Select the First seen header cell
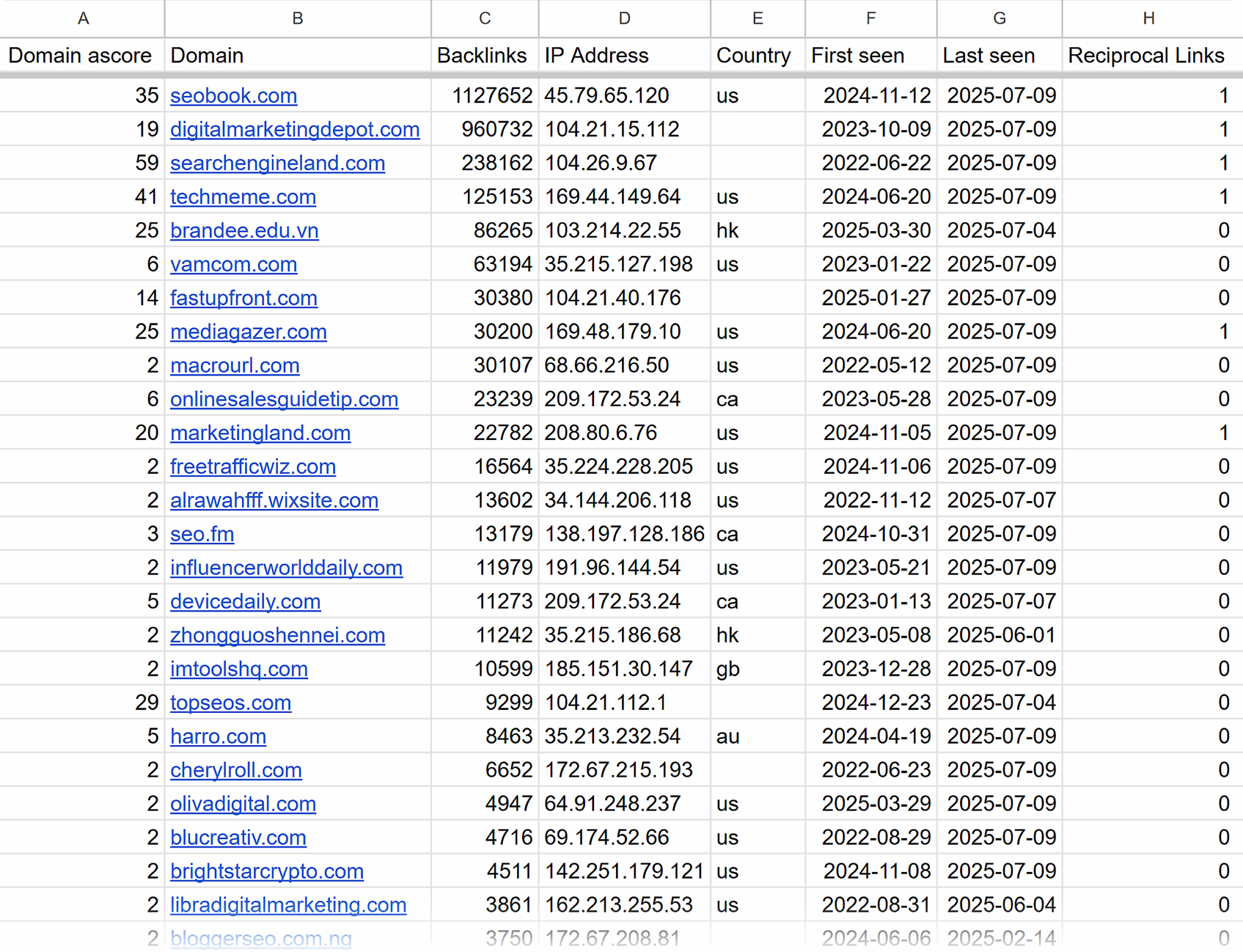This screenshot has width=1243, height=952. 858,55
